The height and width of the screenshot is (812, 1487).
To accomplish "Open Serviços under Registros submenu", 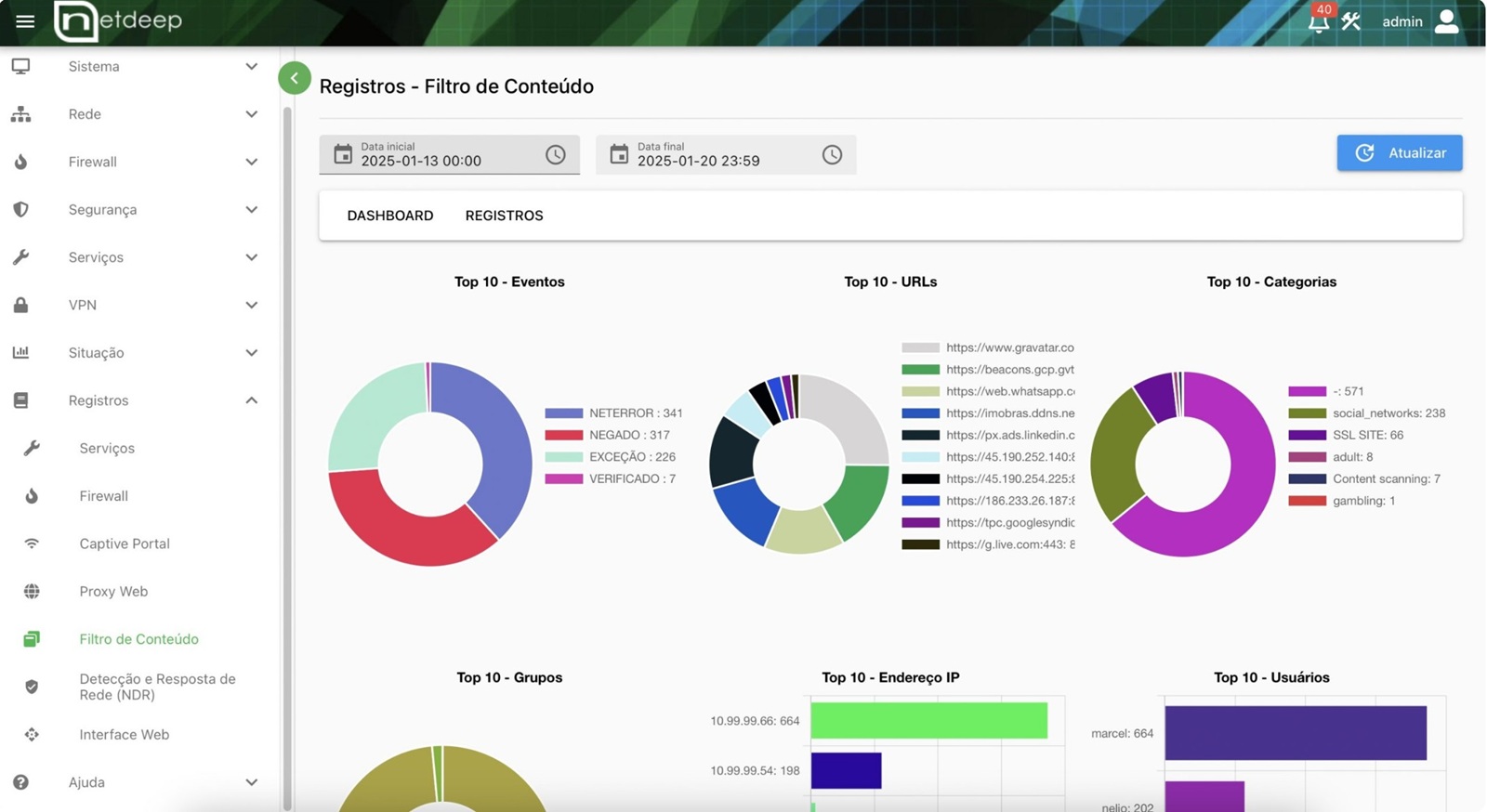I will (x=107, y=448).
